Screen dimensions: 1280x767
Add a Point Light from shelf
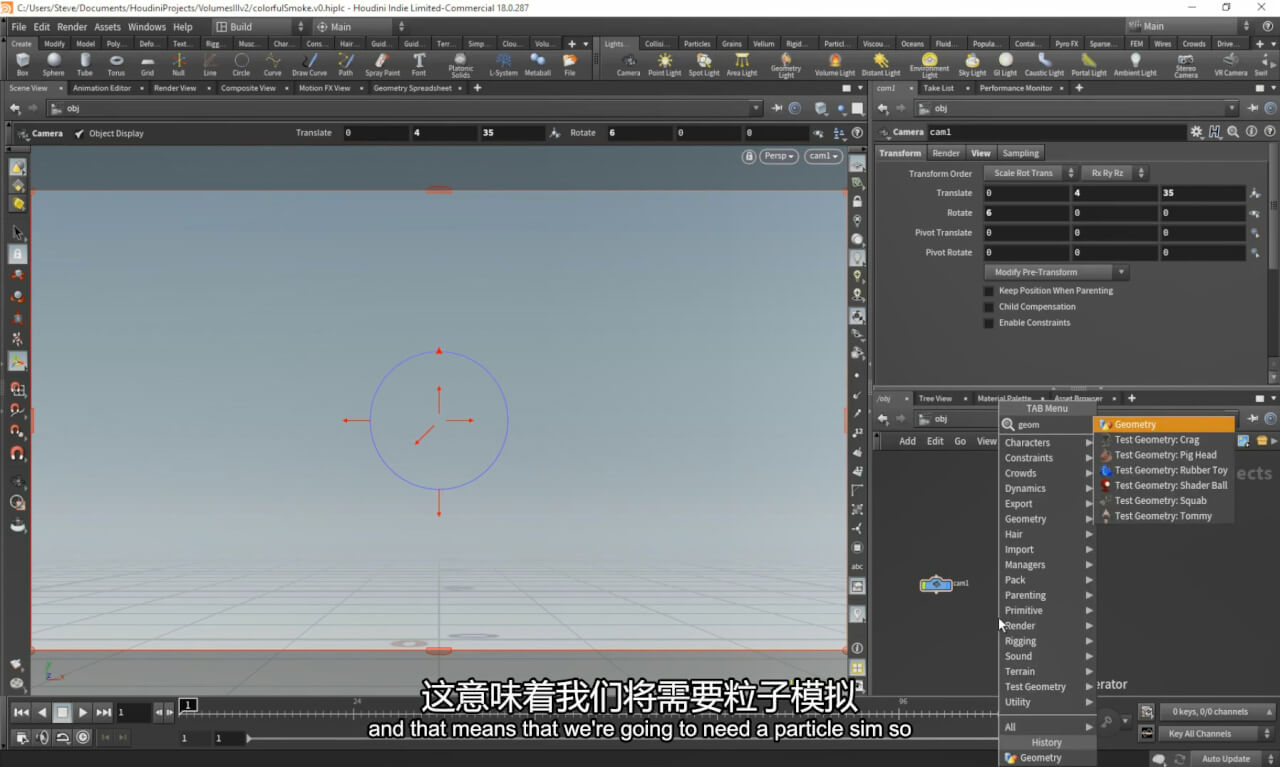(x=665, y=65)
